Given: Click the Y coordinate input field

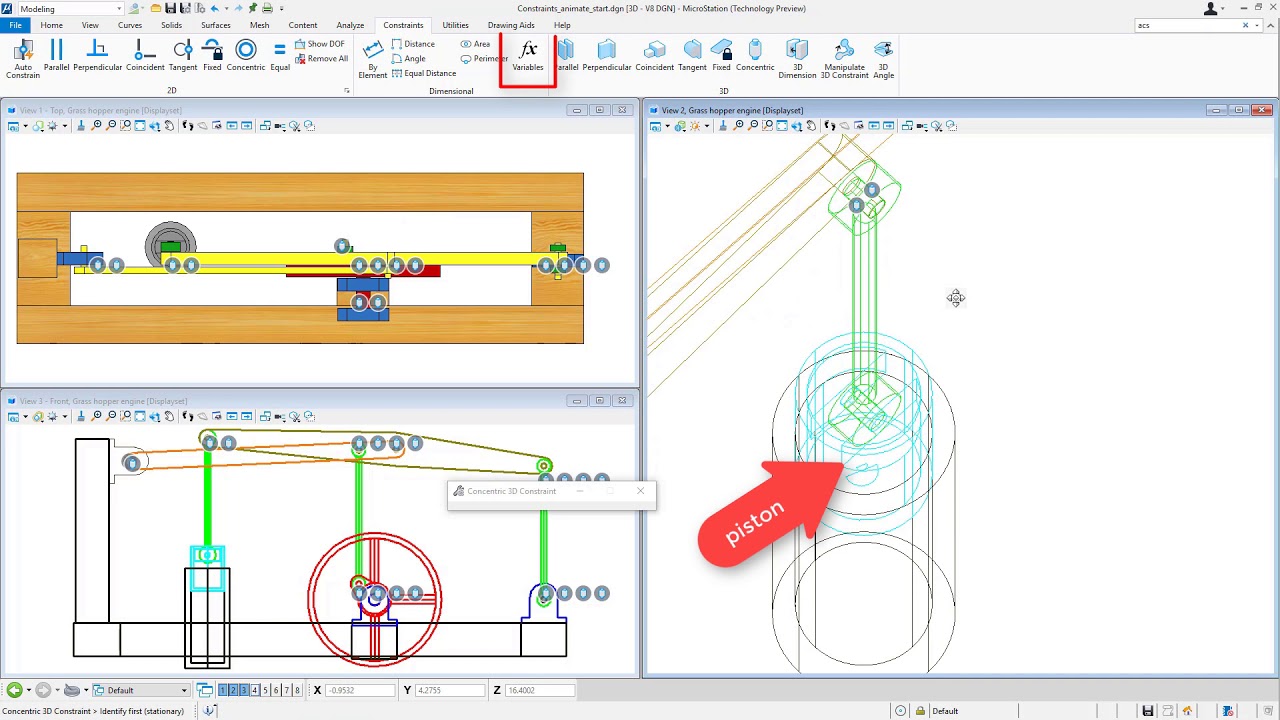Looking at the screenshot, I should 451,690.
